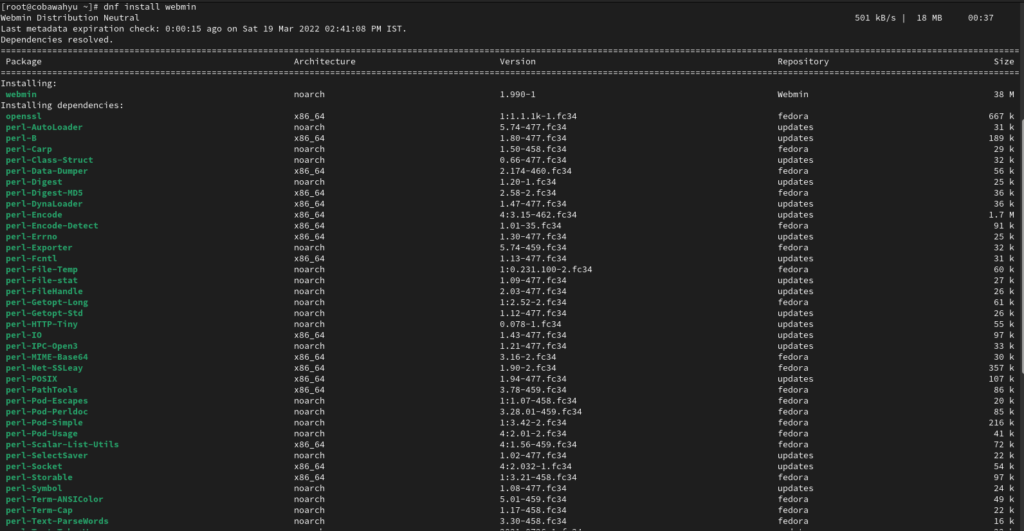Click the perl-Data-Dumper package name

click(46, 171)
